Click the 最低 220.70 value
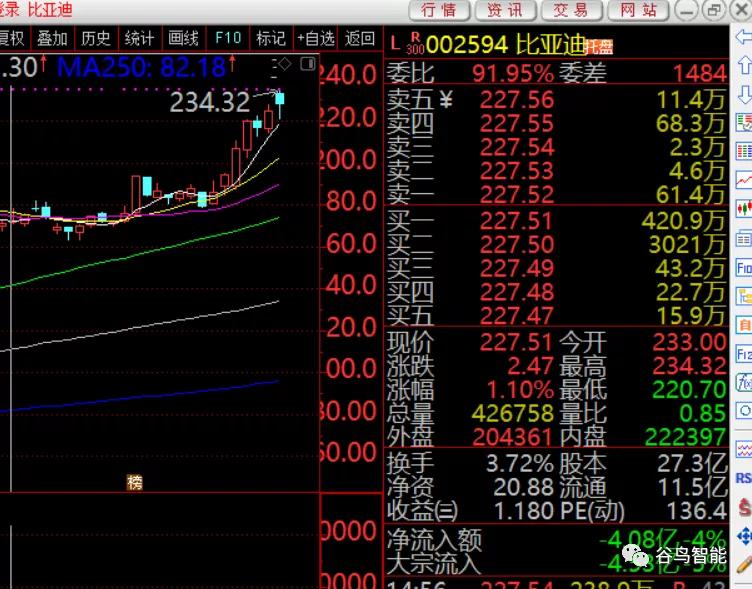Image resolution: width=752 pixels, height=589 pixels. tap(690, 389)
